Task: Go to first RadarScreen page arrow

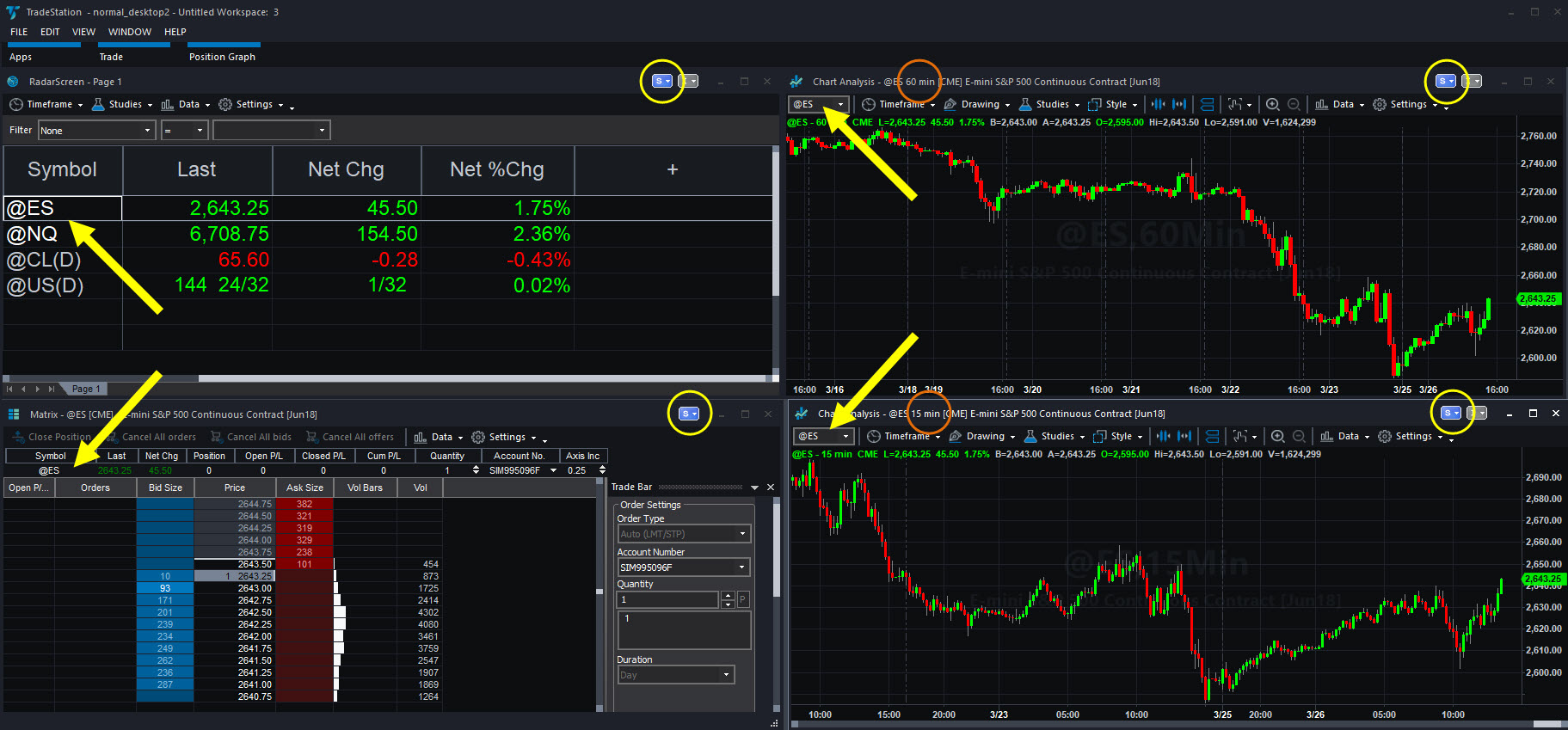Action: [9, 389]
